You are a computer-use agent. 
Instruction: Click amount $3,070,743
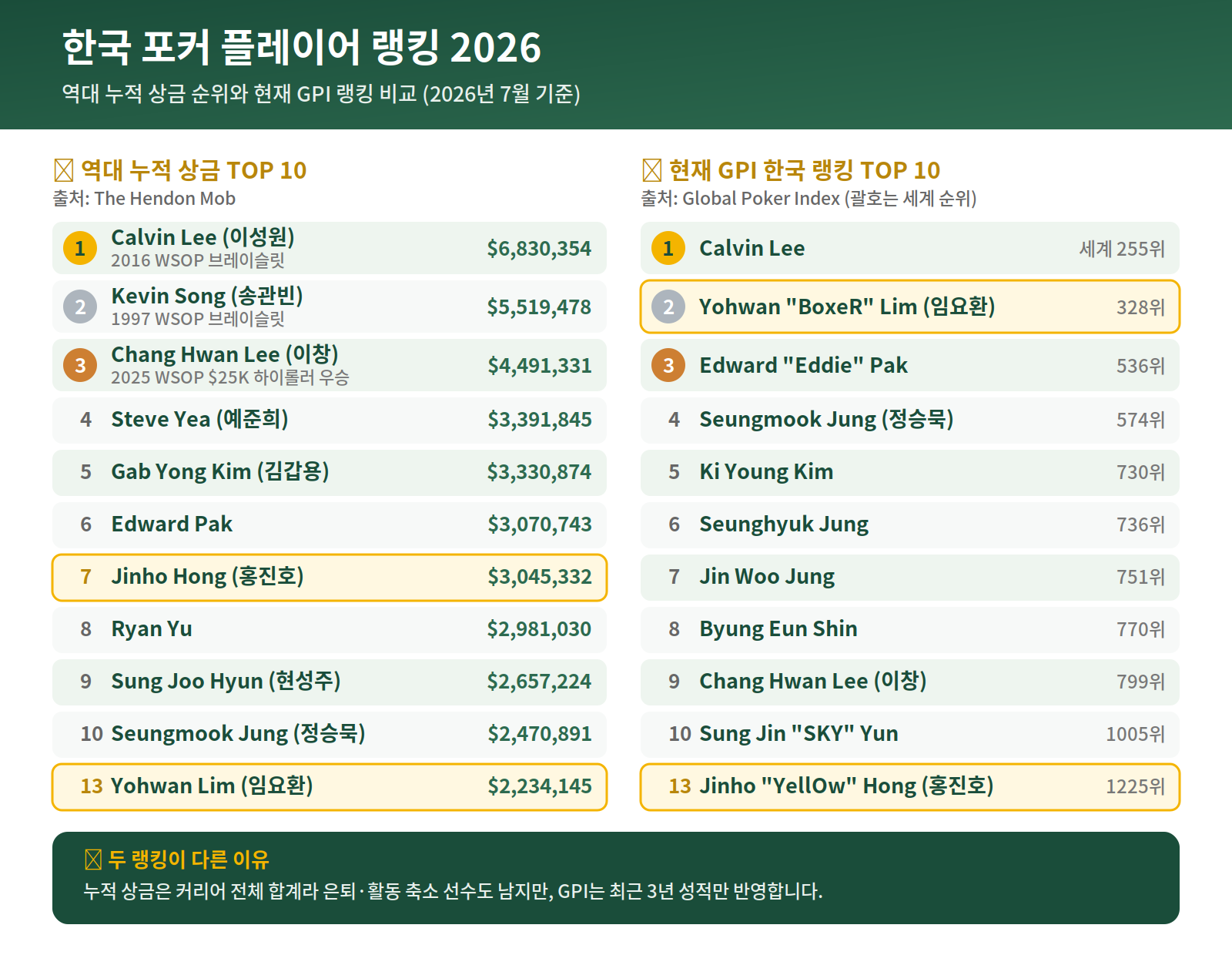(x=539, y=524)
